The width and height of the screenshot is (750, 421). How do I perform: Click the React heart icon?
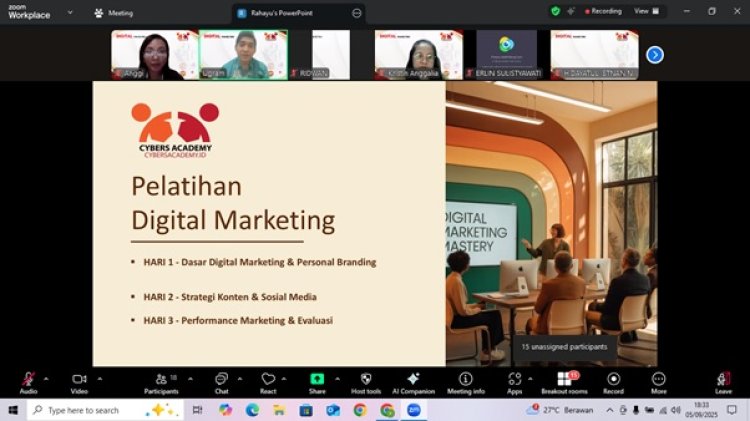pyautogui.click(x=268, y=381)
